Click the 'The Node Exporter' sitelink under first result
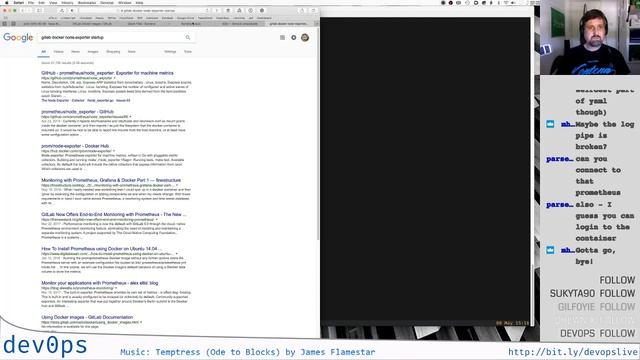Image resolution: width=640 pixels, height=360 pixels. 55,100
